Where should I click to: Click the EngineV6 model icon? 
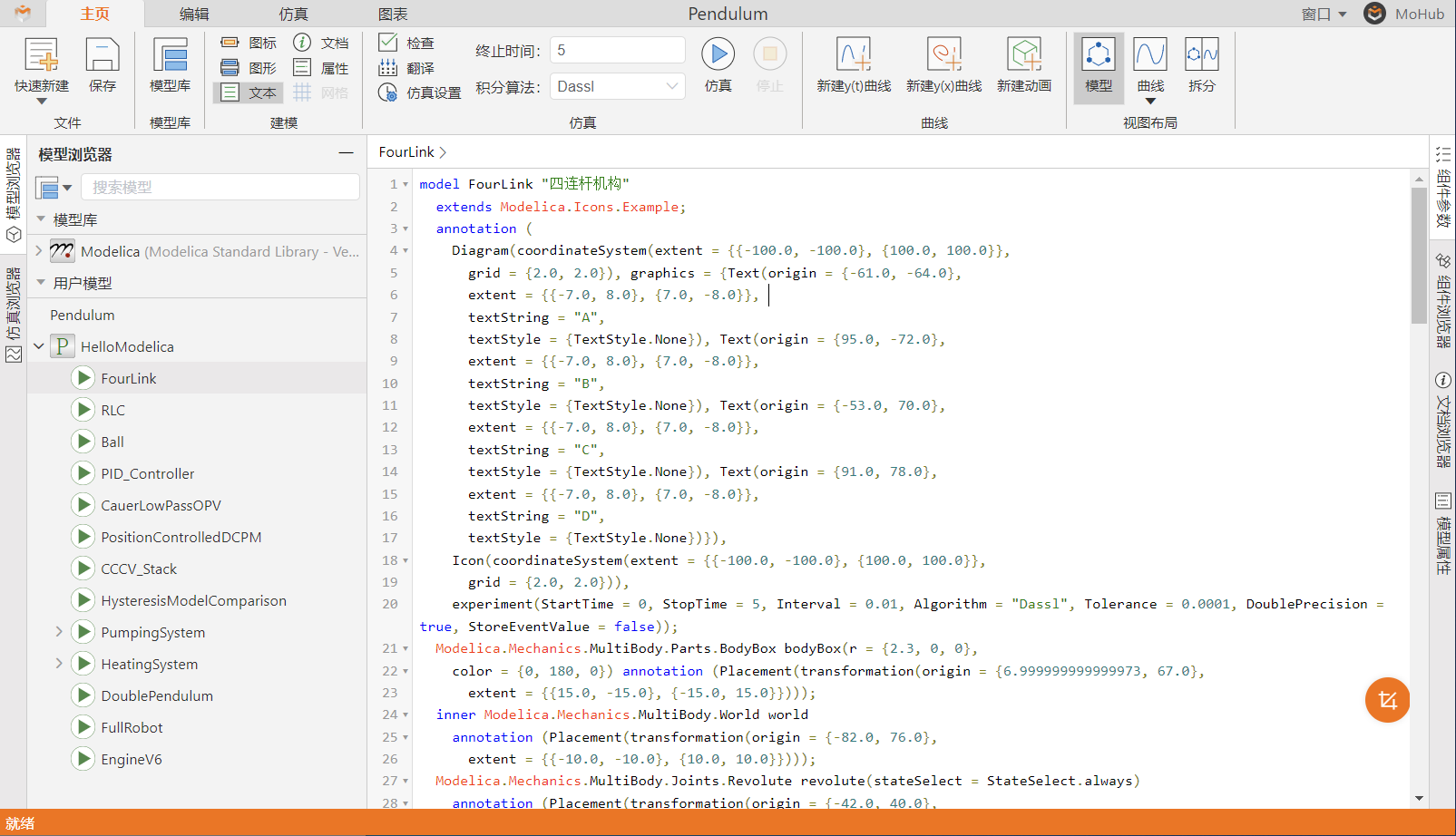[x=83, y=759]
